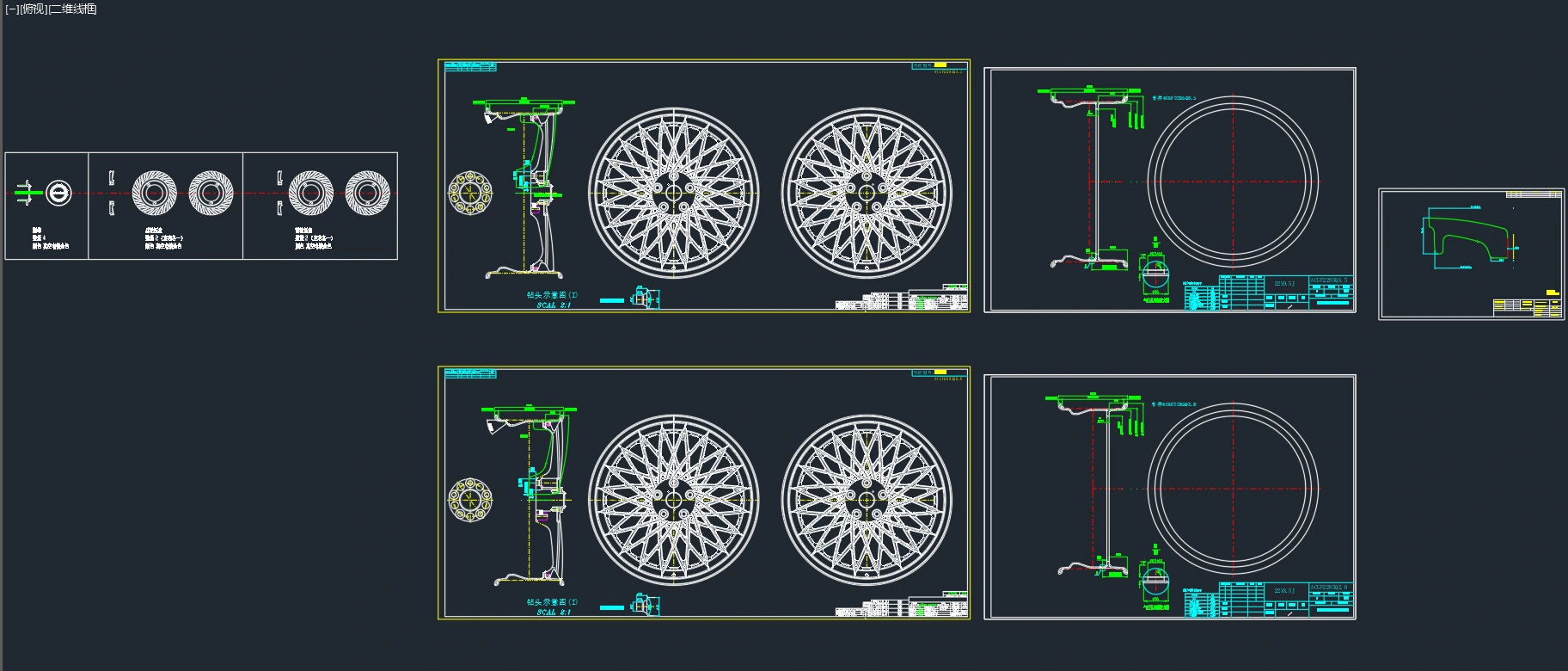Viewport: 1568px width, 671px height.
Task: Open the [-] viewport controls menu
Action: pos(11,9)
